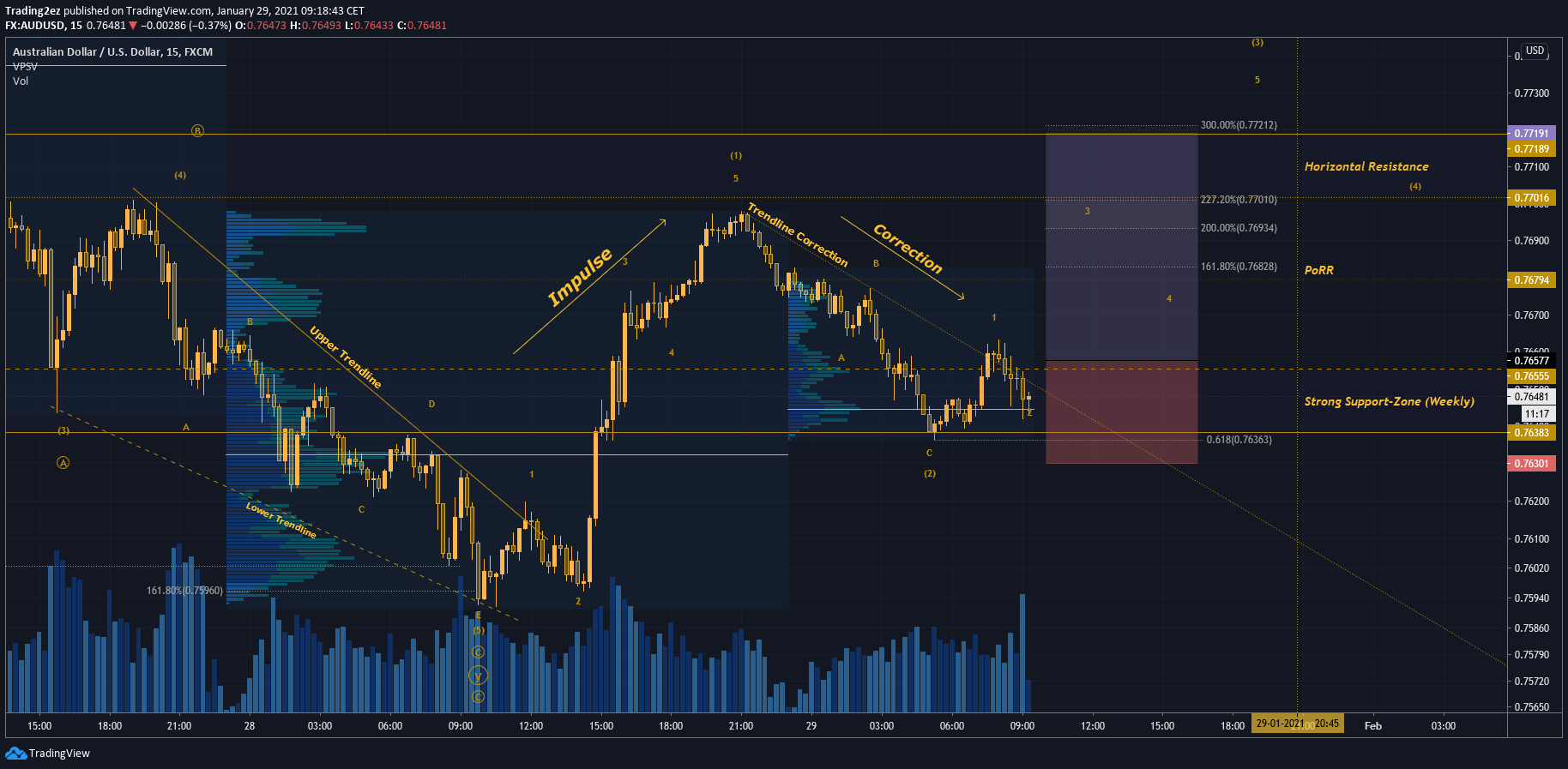
Task: Click the 0.76020 price axis tick
Action: click(1531, 568)
